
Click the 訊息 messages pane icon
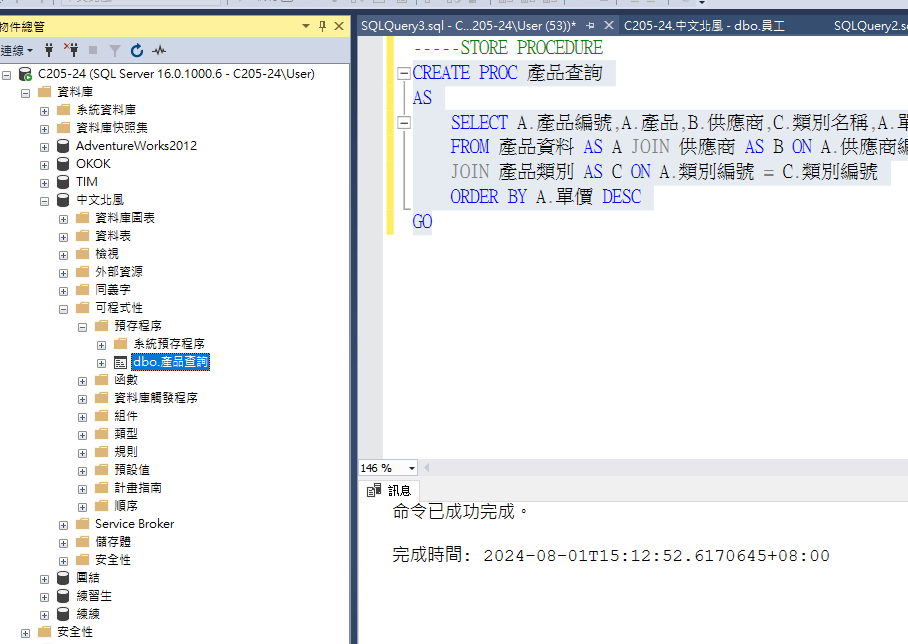(374, 490)
